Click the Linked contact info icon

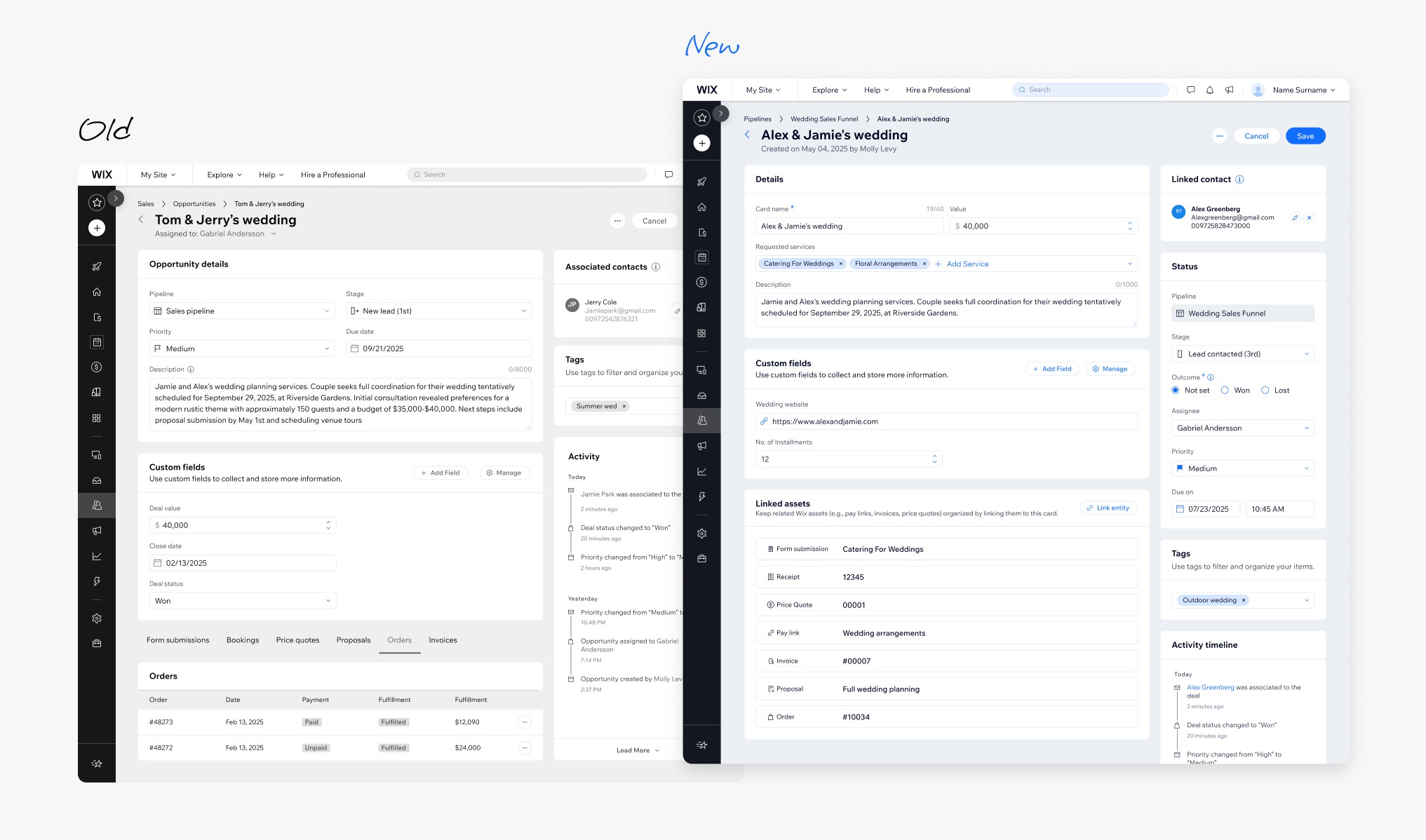coord(1239,179)
